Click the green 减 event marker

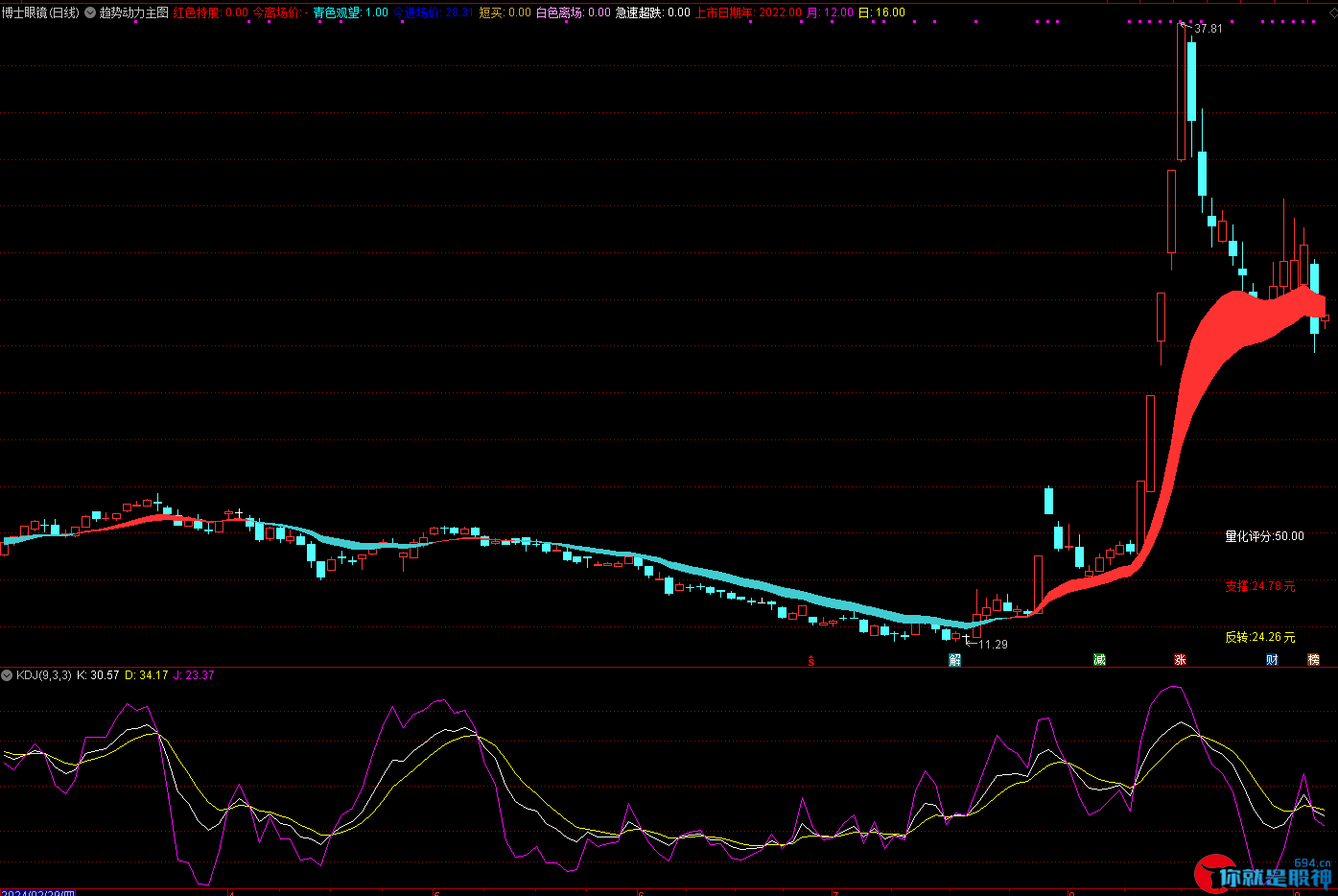[x=1099, y=660]
